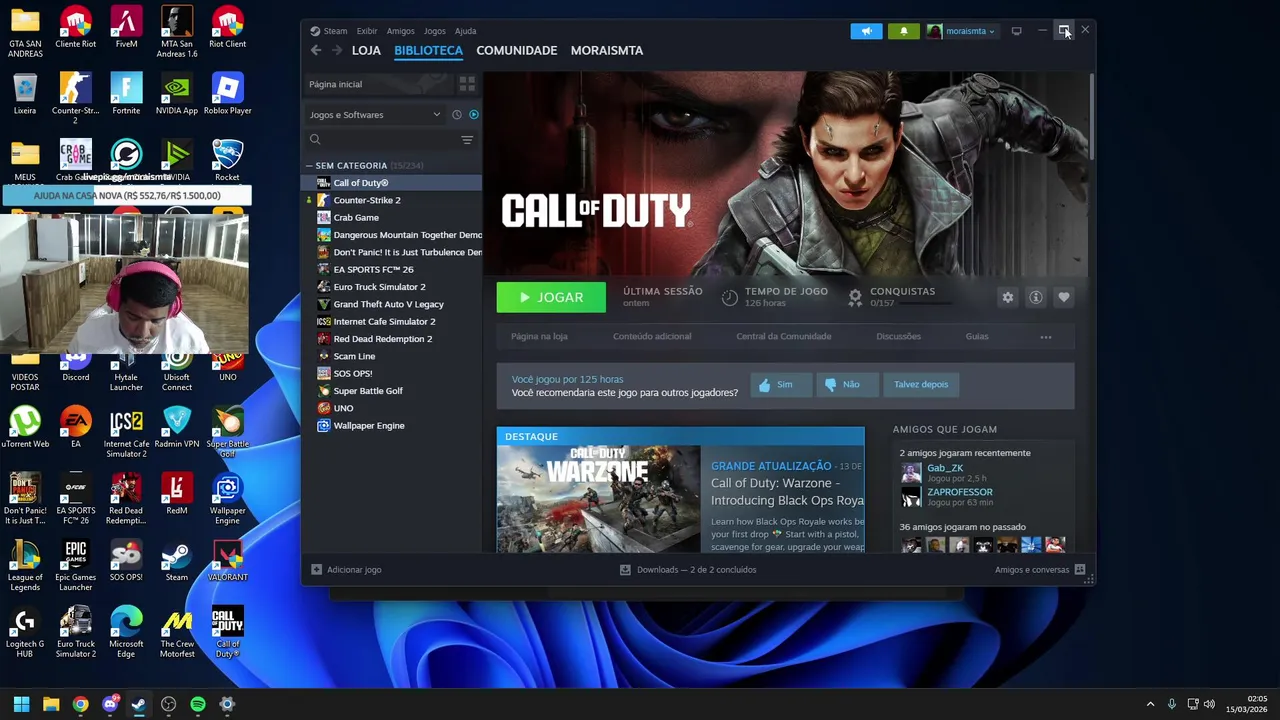
Task: Add a game with Adicionar jogo
Action: (346, 570)
